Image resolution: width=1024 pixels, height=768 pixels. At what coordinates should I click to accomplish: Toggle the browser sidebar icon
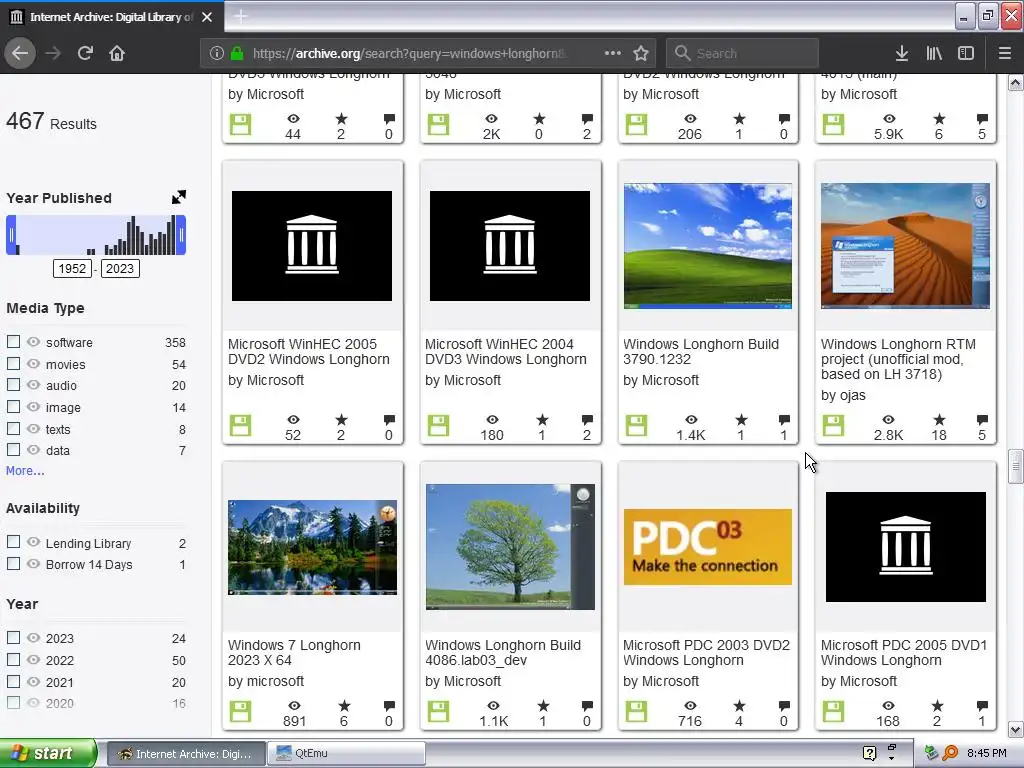tap(966, 53)
